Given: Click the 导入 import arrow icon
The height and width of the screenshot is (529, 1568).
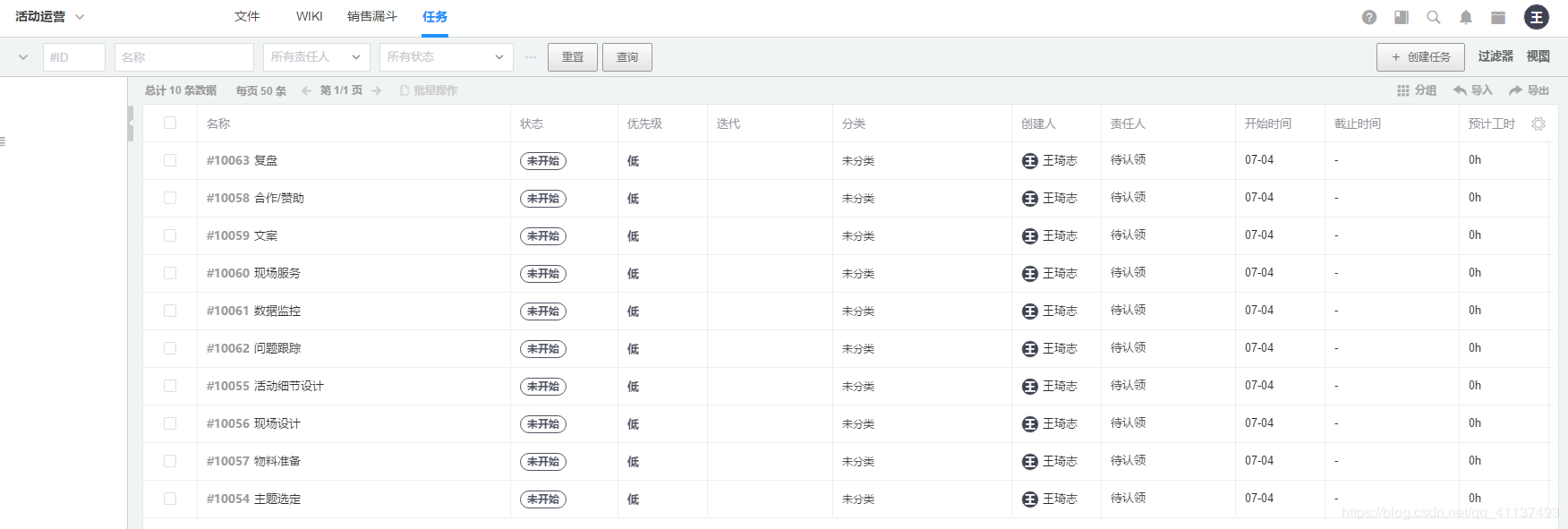Looking at the screenshot, I should [1460, 90].
